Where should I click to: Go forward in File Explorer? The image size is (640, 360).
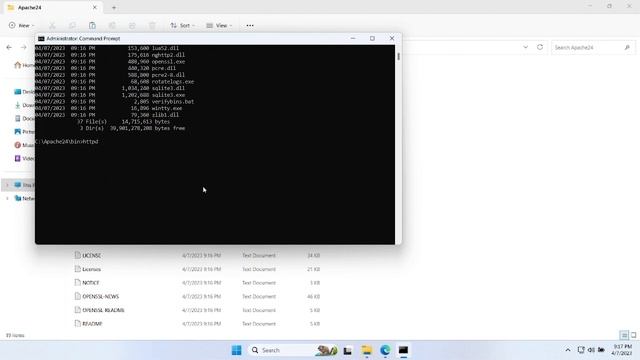point(24,47)
